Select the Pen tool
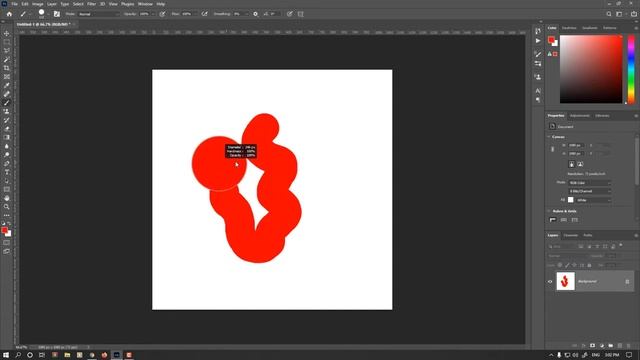640x360 pixels. (x=7, y=163)
